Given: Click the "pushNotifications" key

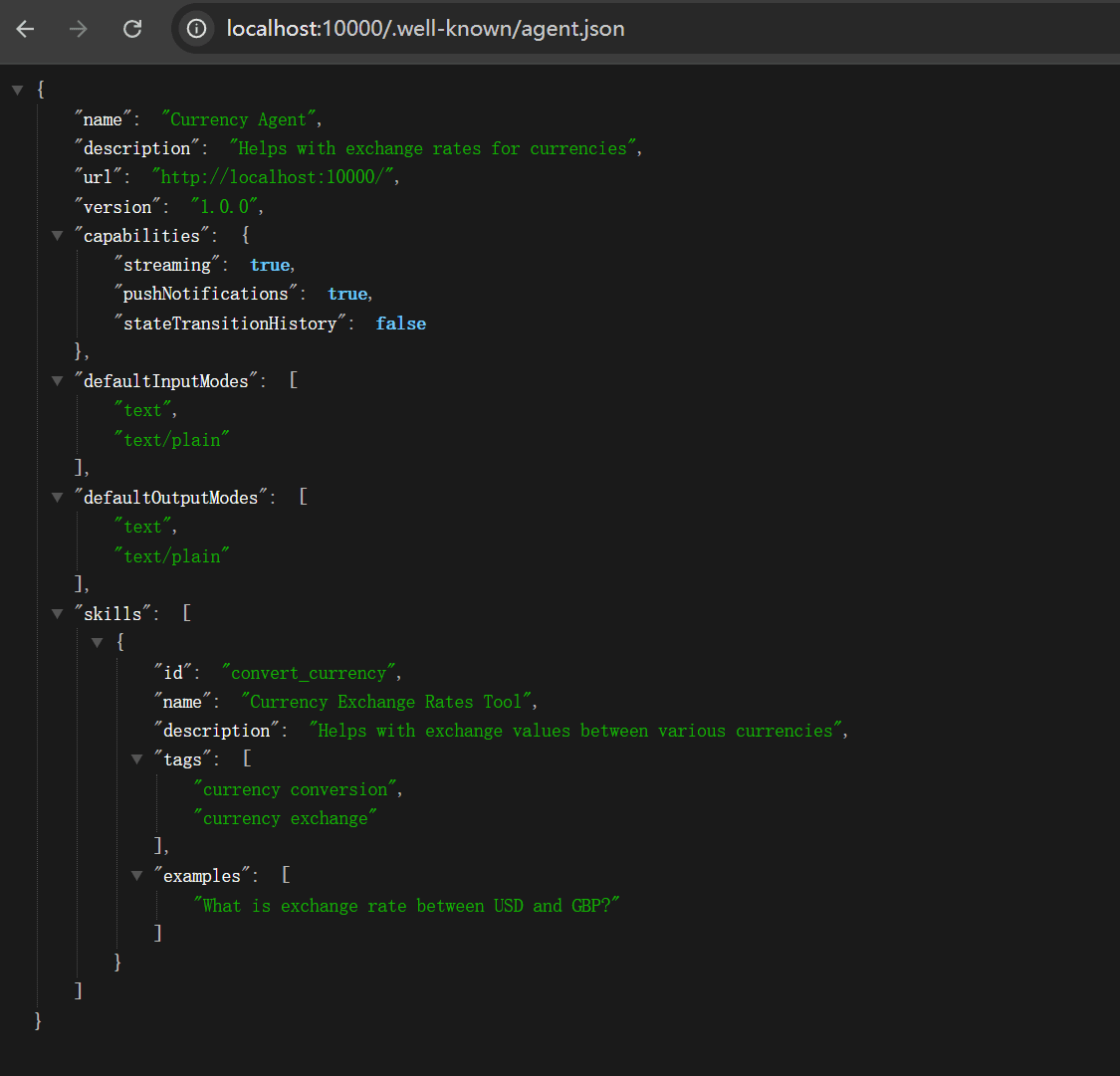Looking at the screenshot, I should click(205, 295).
